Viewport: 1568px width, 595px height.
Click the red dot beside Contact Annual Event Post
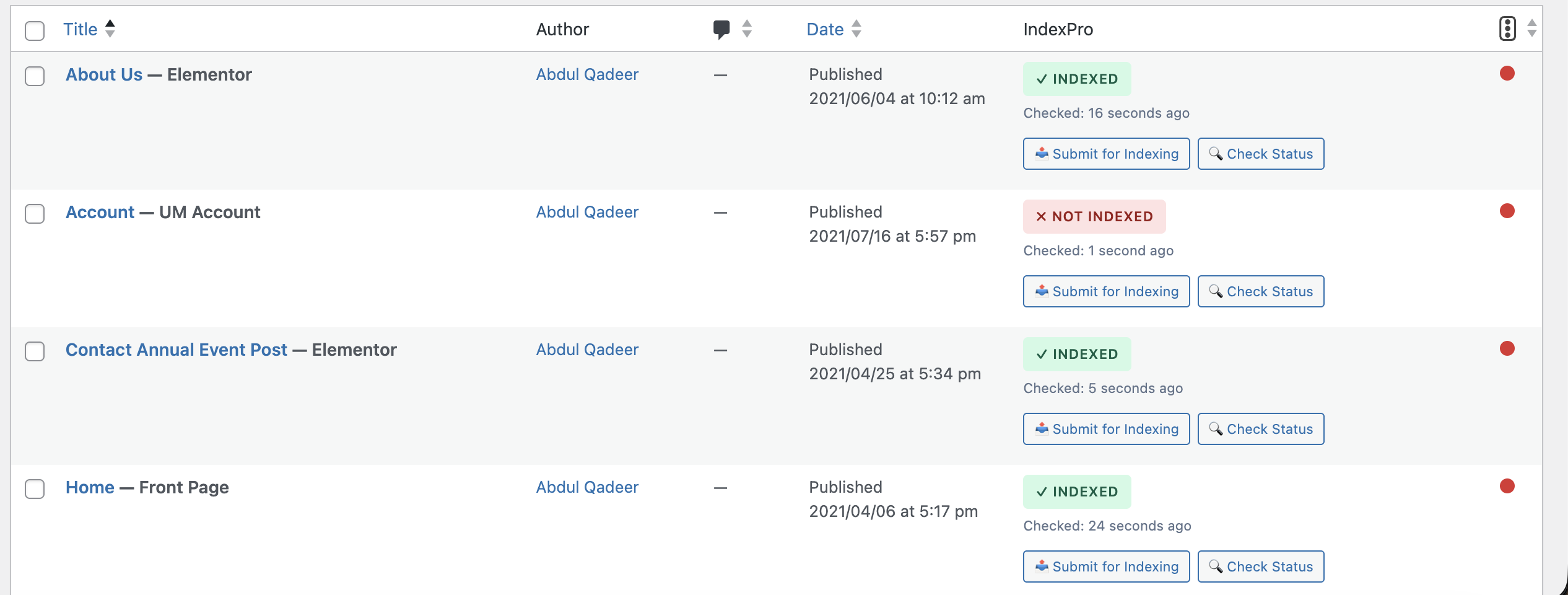[x=1507, y=348]
